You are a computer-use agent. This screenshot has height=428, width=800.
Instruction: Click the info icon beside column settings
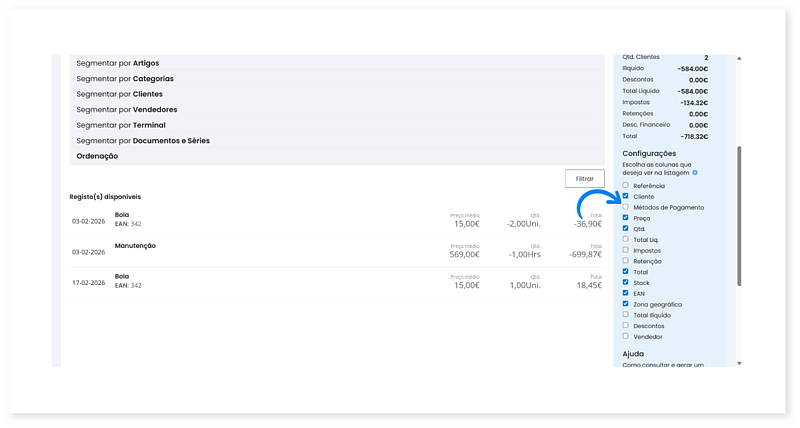[x=695, y=173]
